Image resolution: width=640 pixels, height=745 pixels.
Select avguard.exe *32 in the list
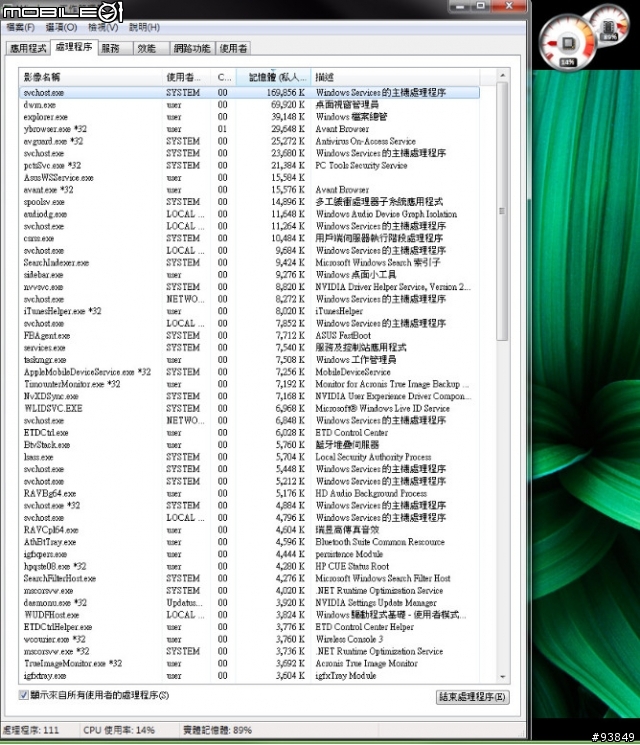point(249,141)
